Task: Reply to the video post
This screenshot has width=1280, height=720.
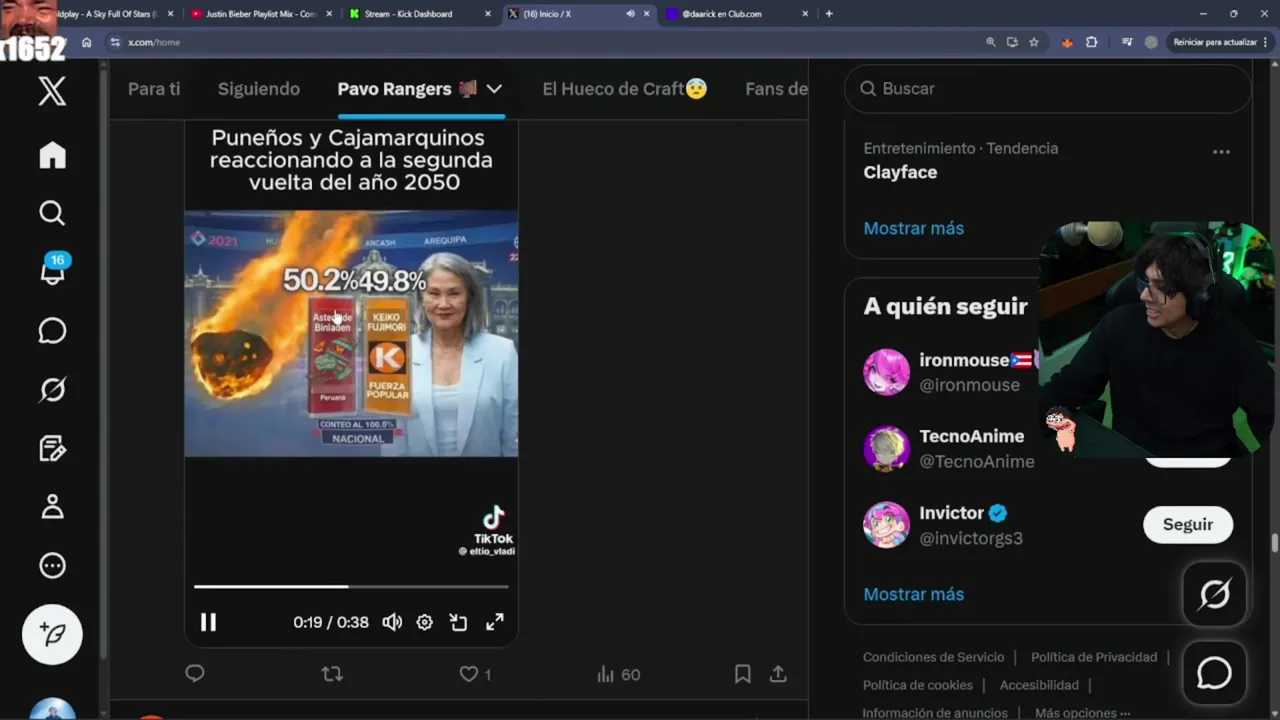Action: pyautogui.click(x=195, y=674)
